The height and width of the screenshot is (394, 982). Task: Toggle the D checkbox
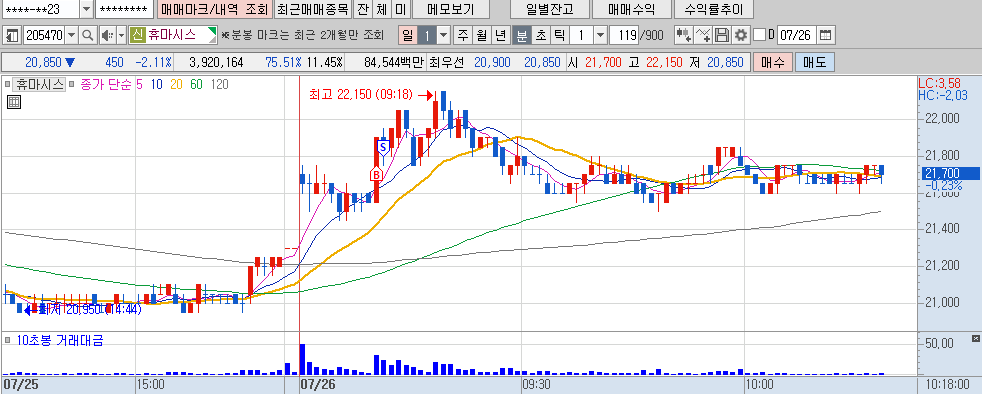[x=760, y=35]
